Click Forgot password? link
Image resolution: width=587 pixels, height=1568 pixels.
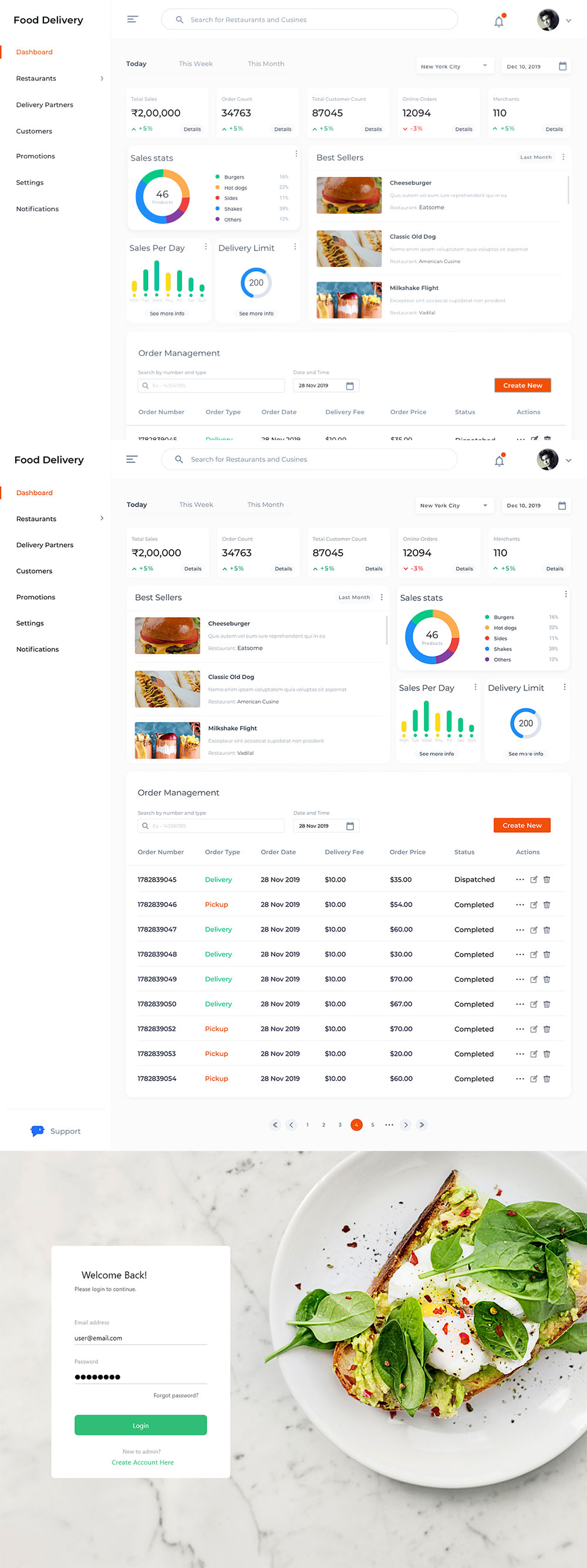[x=176, y=1395]
